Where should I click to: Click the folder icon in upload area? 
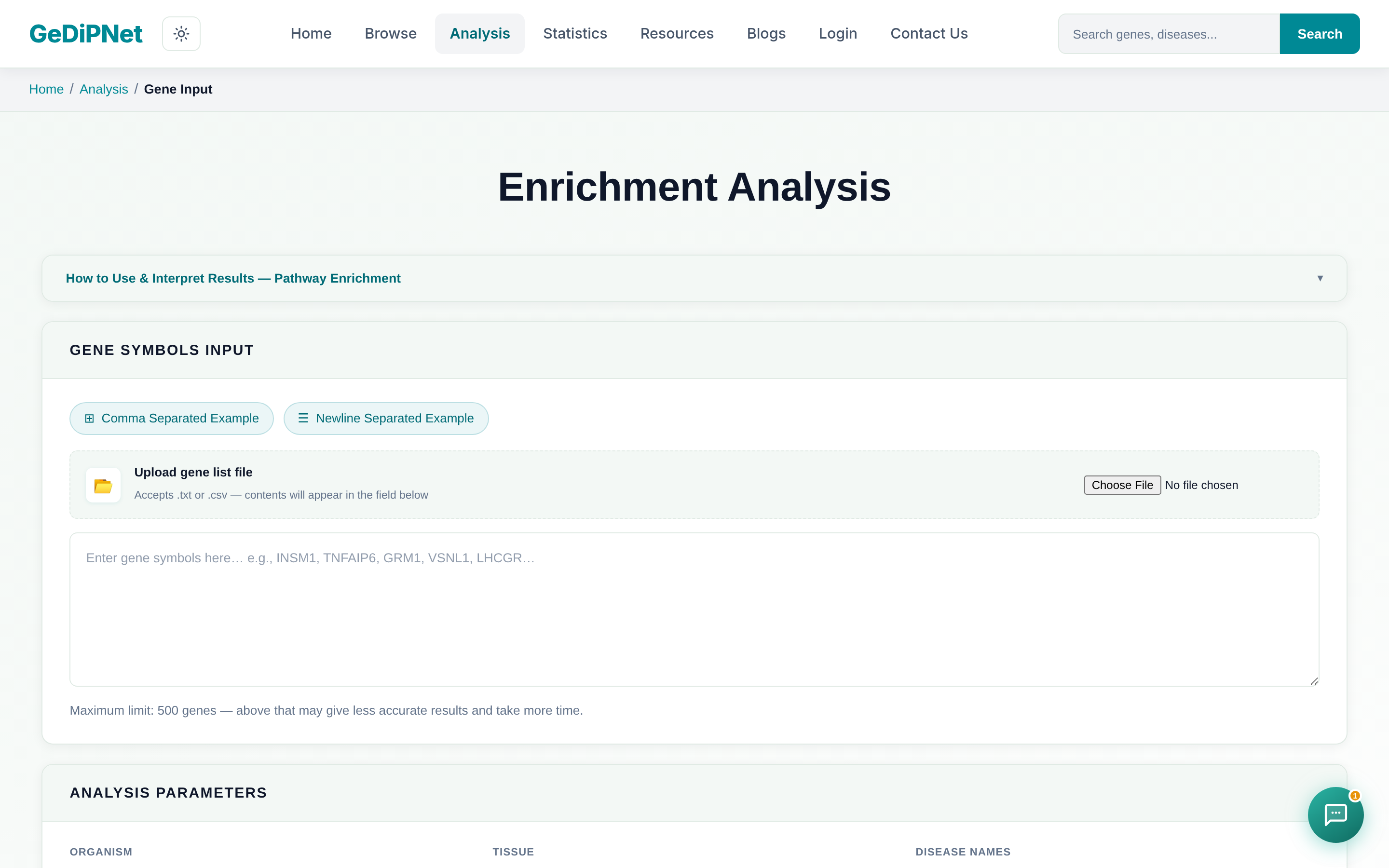pos(103,485)
